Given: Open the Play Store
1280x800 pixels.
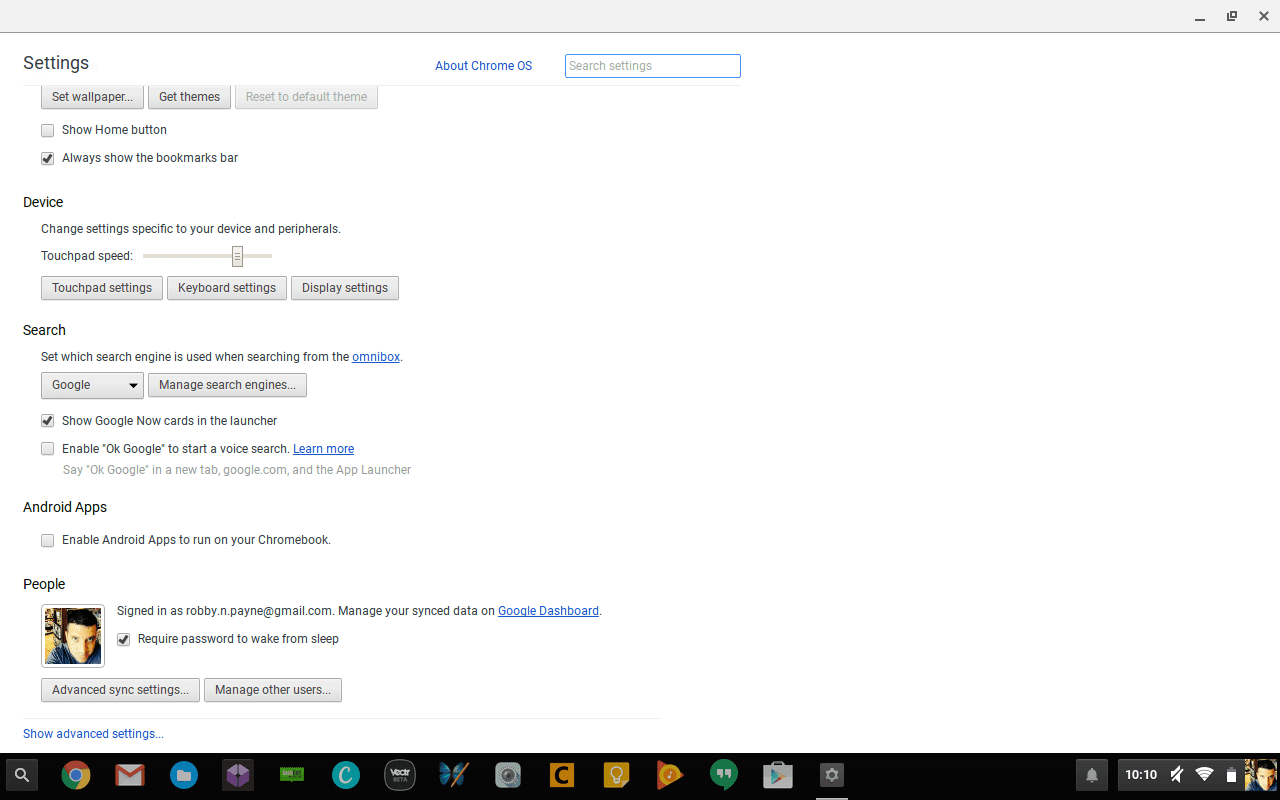Looking at the screenshot, I should click(x=777, y=775).
